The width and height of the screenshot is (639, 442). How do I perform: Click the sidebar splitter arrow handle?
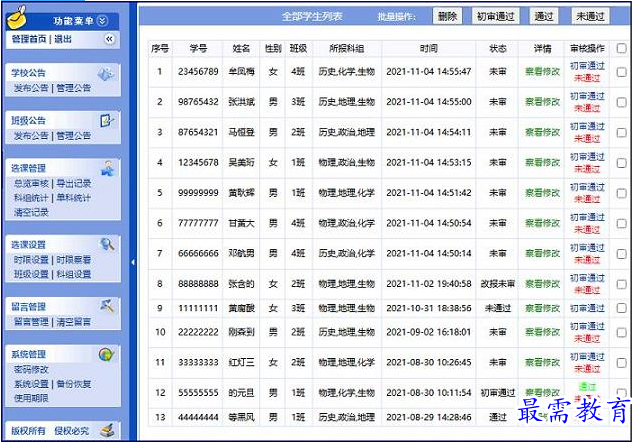coord(132,262)
